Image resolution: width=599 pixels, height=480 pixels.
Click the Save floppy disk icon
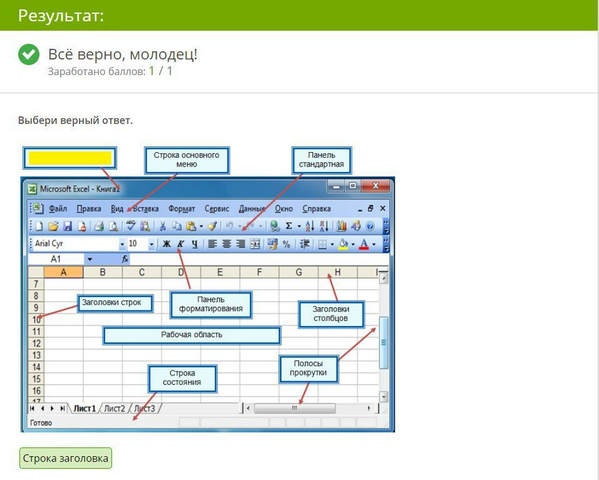pyautogui.click(x=68, y=226)
